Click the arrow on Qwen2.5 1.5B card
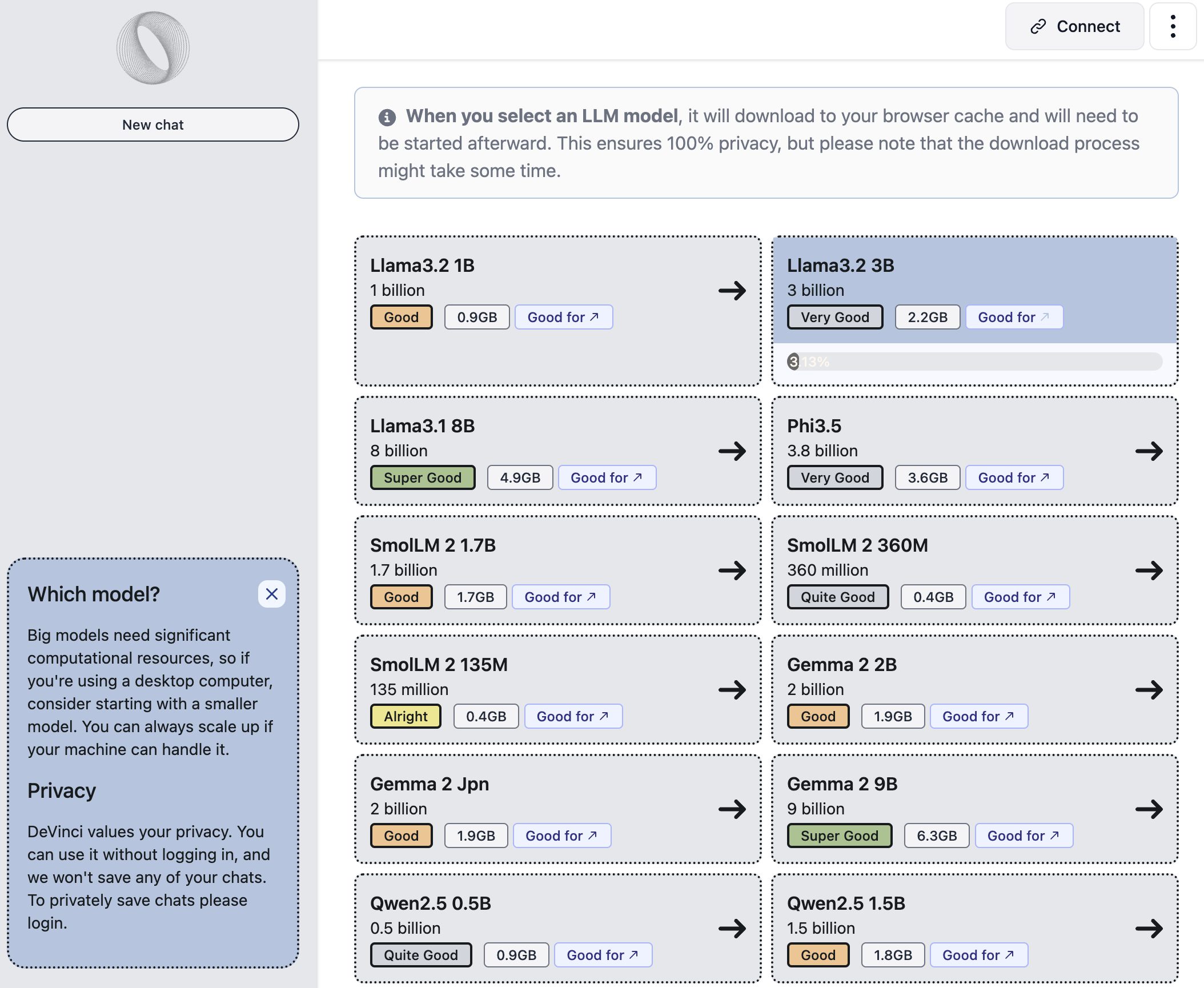 (1149, 928)
